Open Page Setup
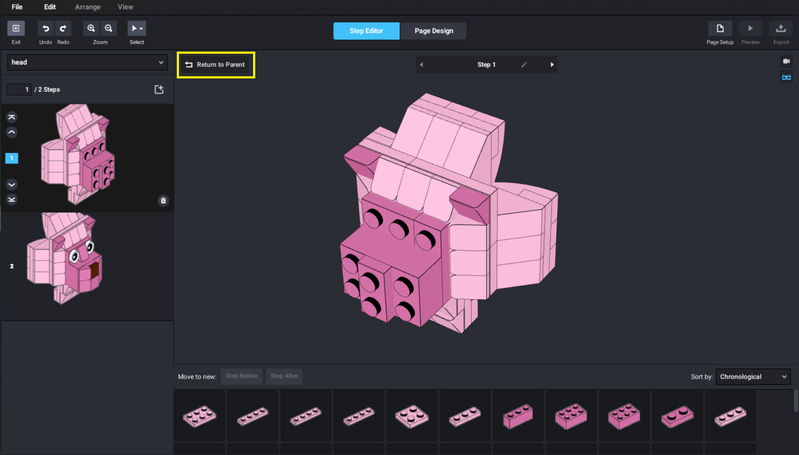This screenshot has height=455, width=799. coord(720,30)
